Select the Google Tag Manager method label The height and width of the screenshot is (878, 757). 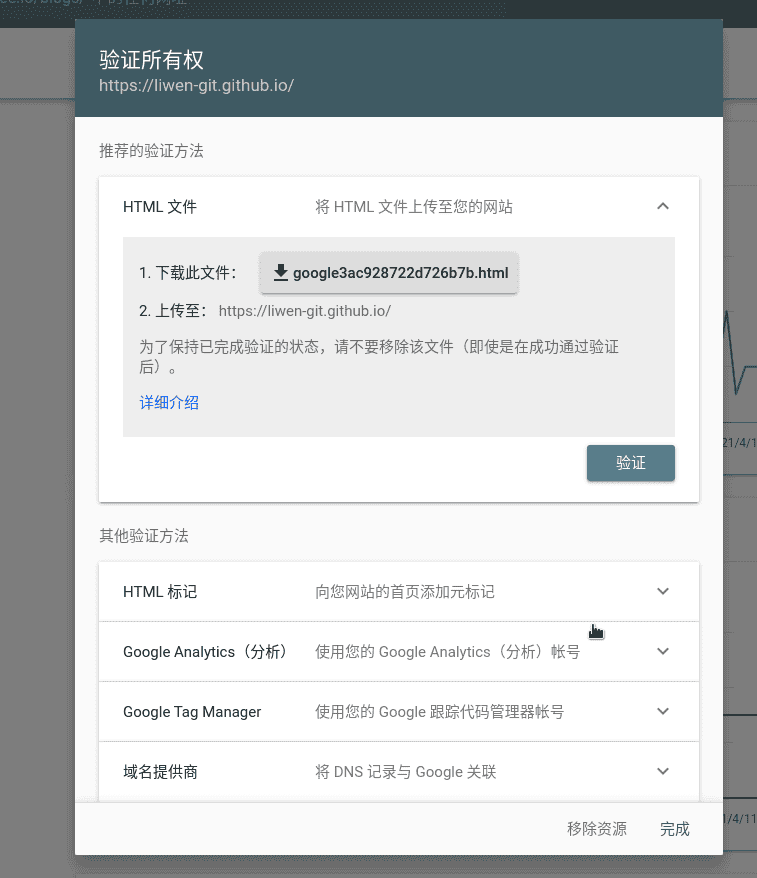click(192, 712)
